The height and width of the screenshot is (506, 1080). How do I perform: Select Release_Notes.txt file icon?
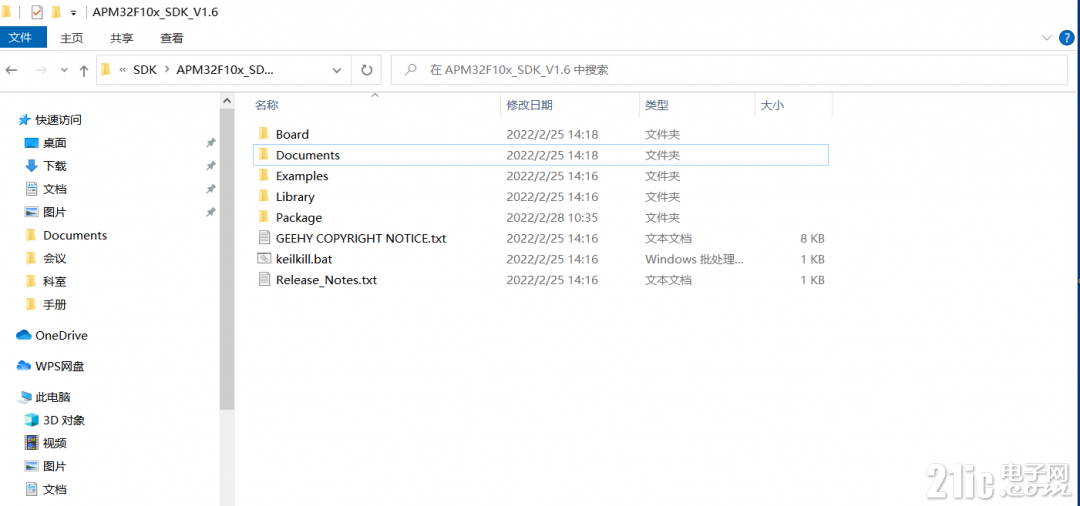point(264,280)
